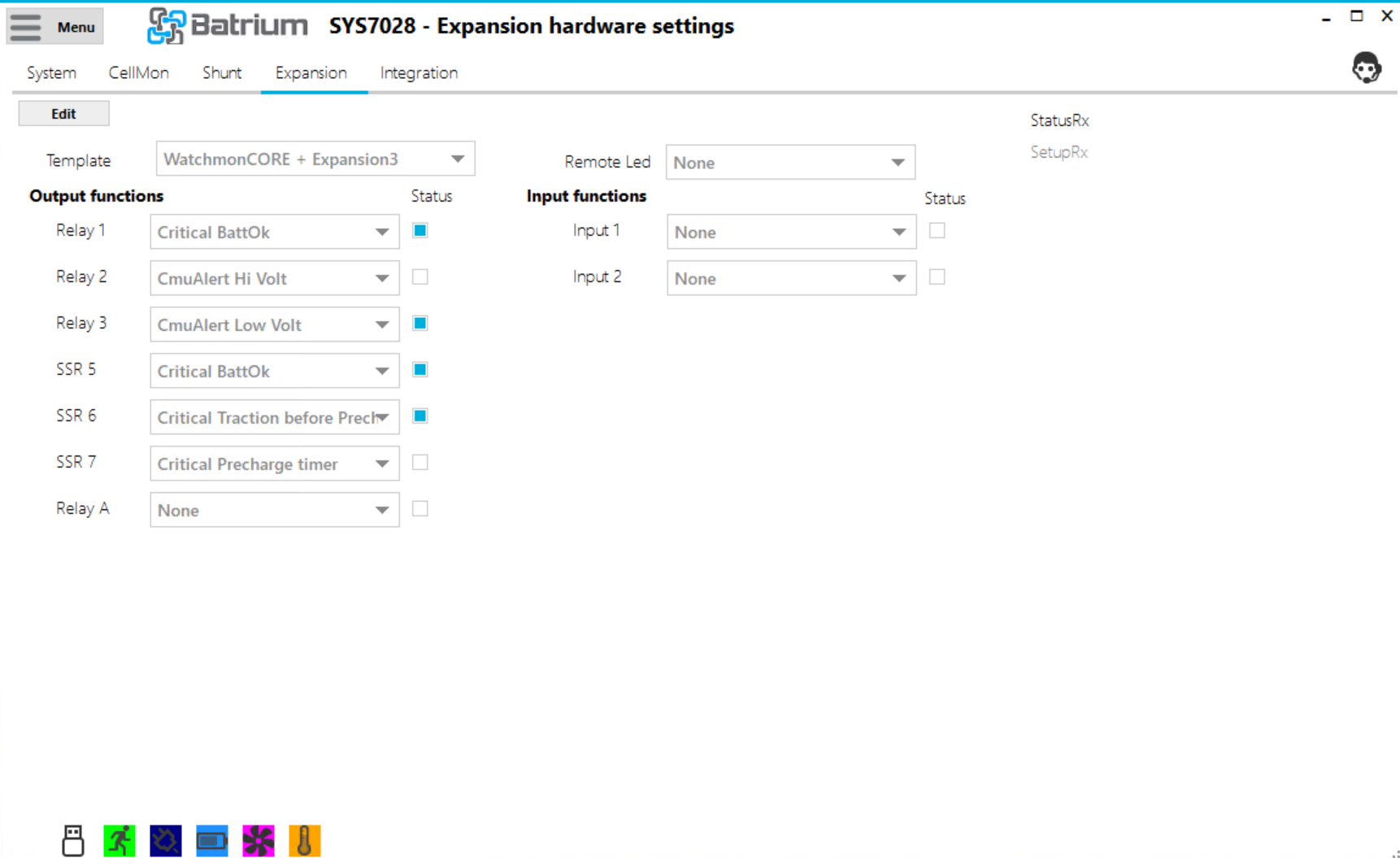Click the Remote Led label
Viewport: 1400px width, 858px height.
tap(607, 162)
